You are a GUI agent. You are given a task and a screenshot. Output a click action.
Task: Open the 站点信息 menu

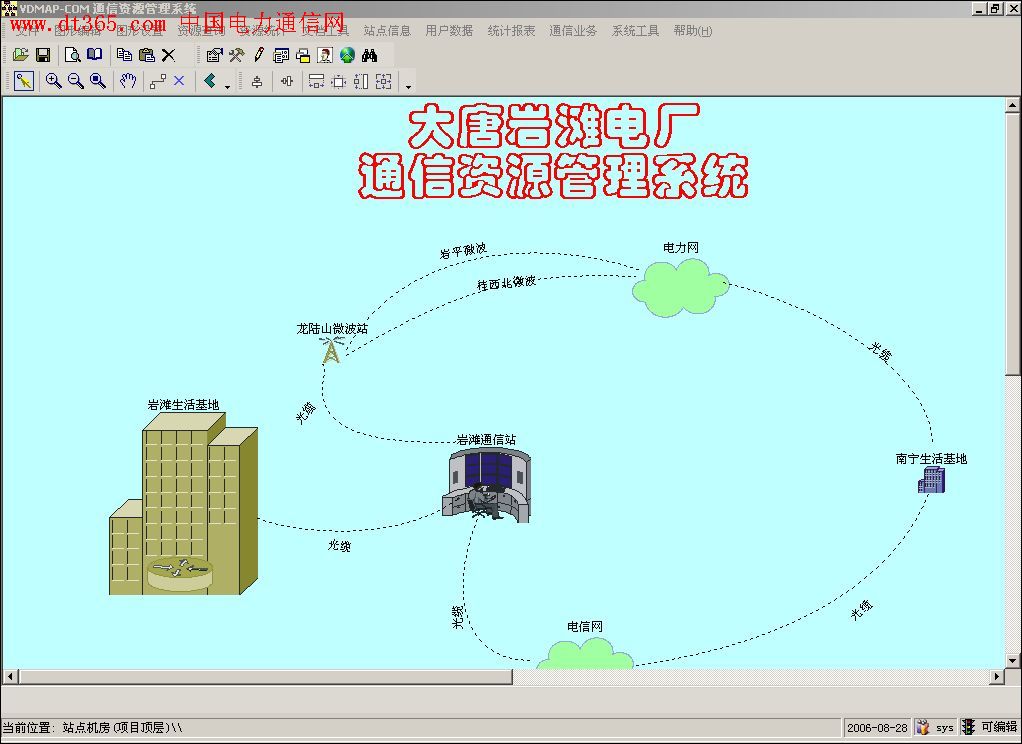[387, 31]
